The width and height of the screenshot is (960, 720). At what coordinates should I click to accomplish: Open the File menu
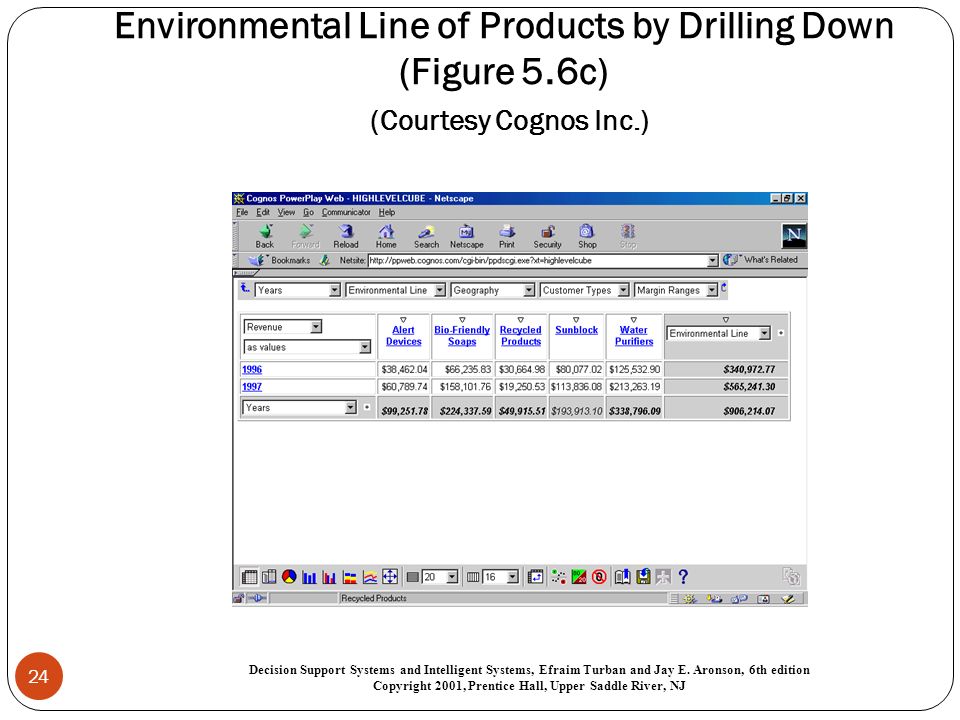point(242,212)
